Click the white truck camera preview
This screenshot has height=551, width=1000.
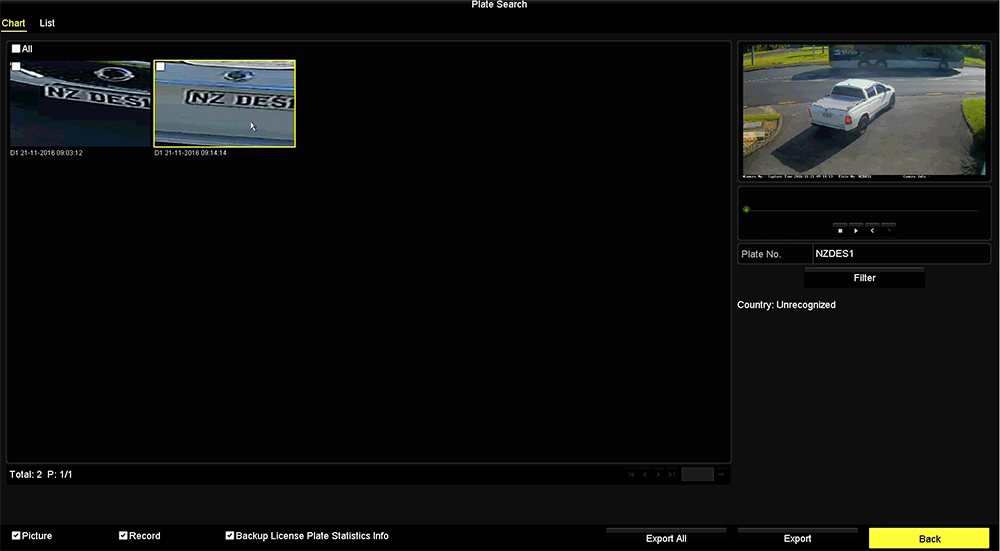[864, 111]
